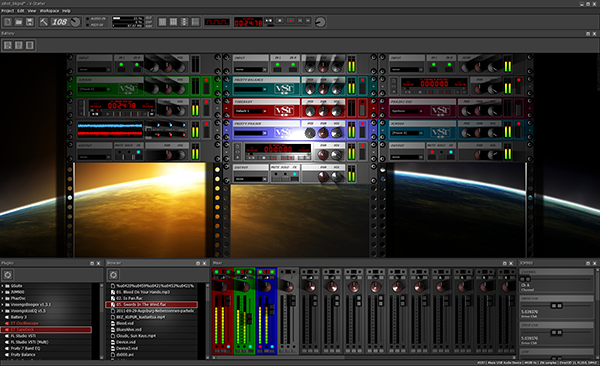Click the transport stop button
The height and width of the screenshot is (366, 600).
coord(280,21)
